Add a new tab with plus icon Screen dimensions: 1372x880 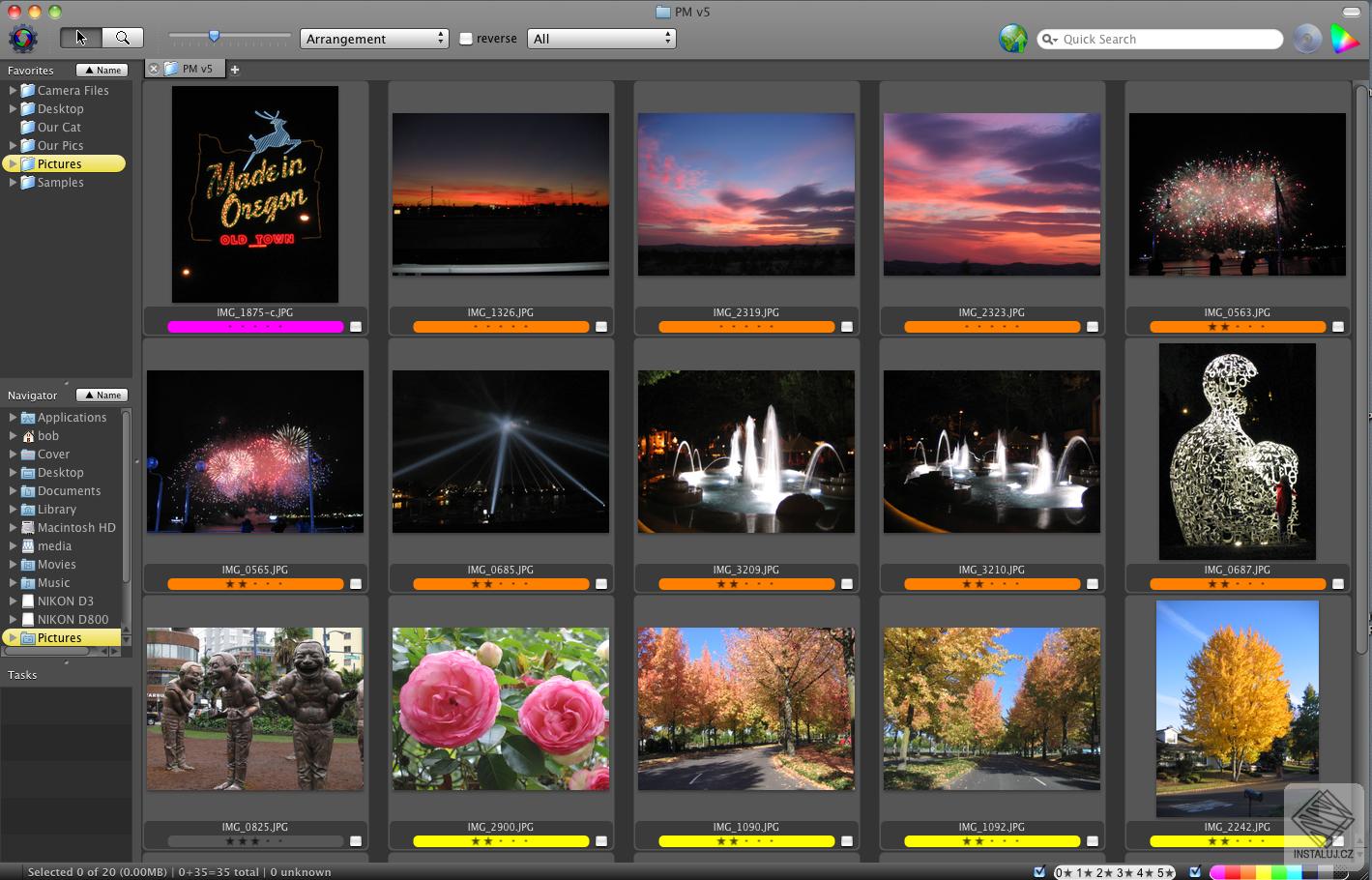point(235,70)
